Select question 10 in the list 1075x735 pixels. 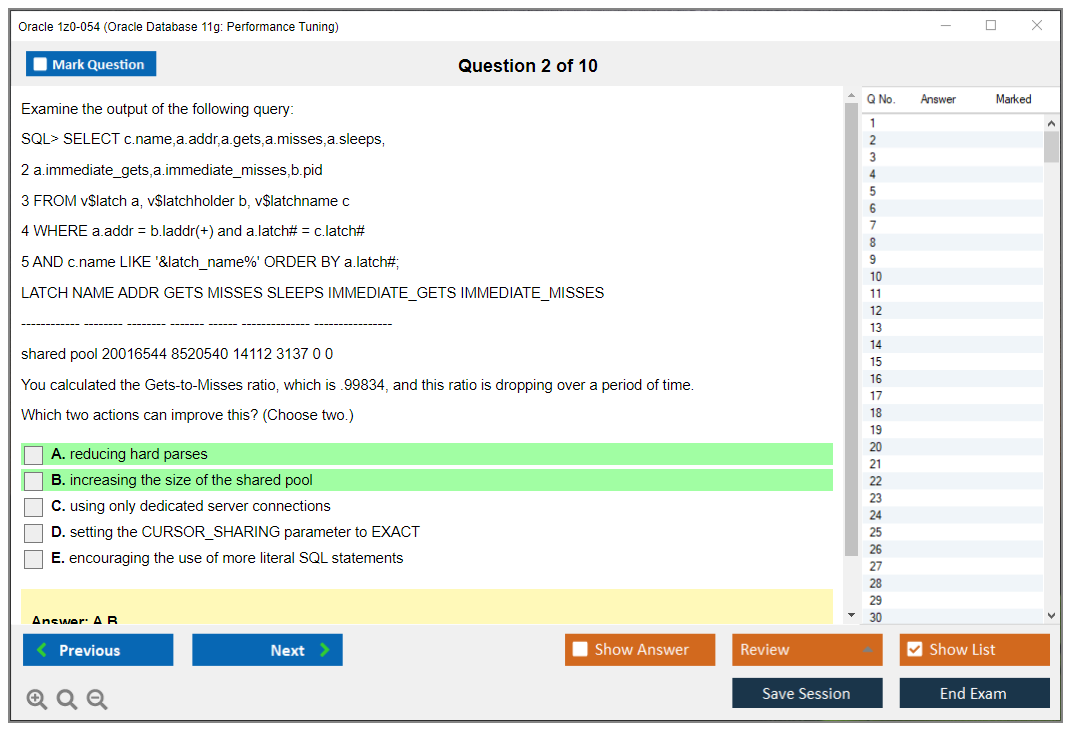tap(876, 277)
